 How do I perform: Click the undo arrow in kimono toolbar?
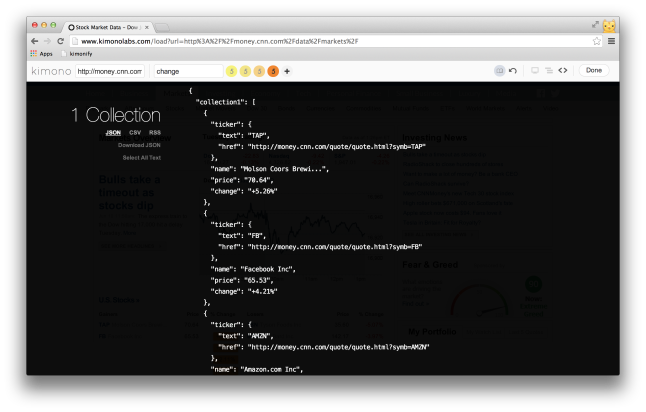(513, 71)
